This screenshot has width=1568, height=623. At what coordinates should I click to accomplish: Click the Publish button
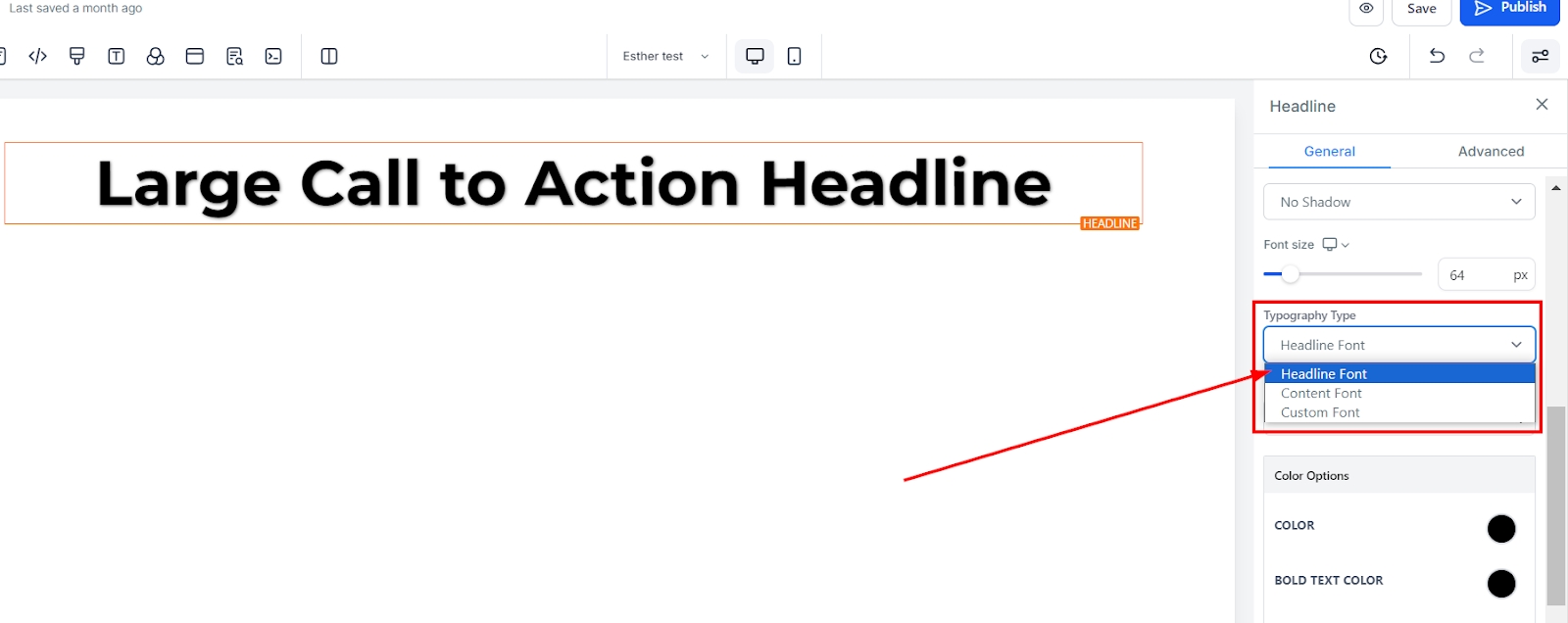[1509, 9]
